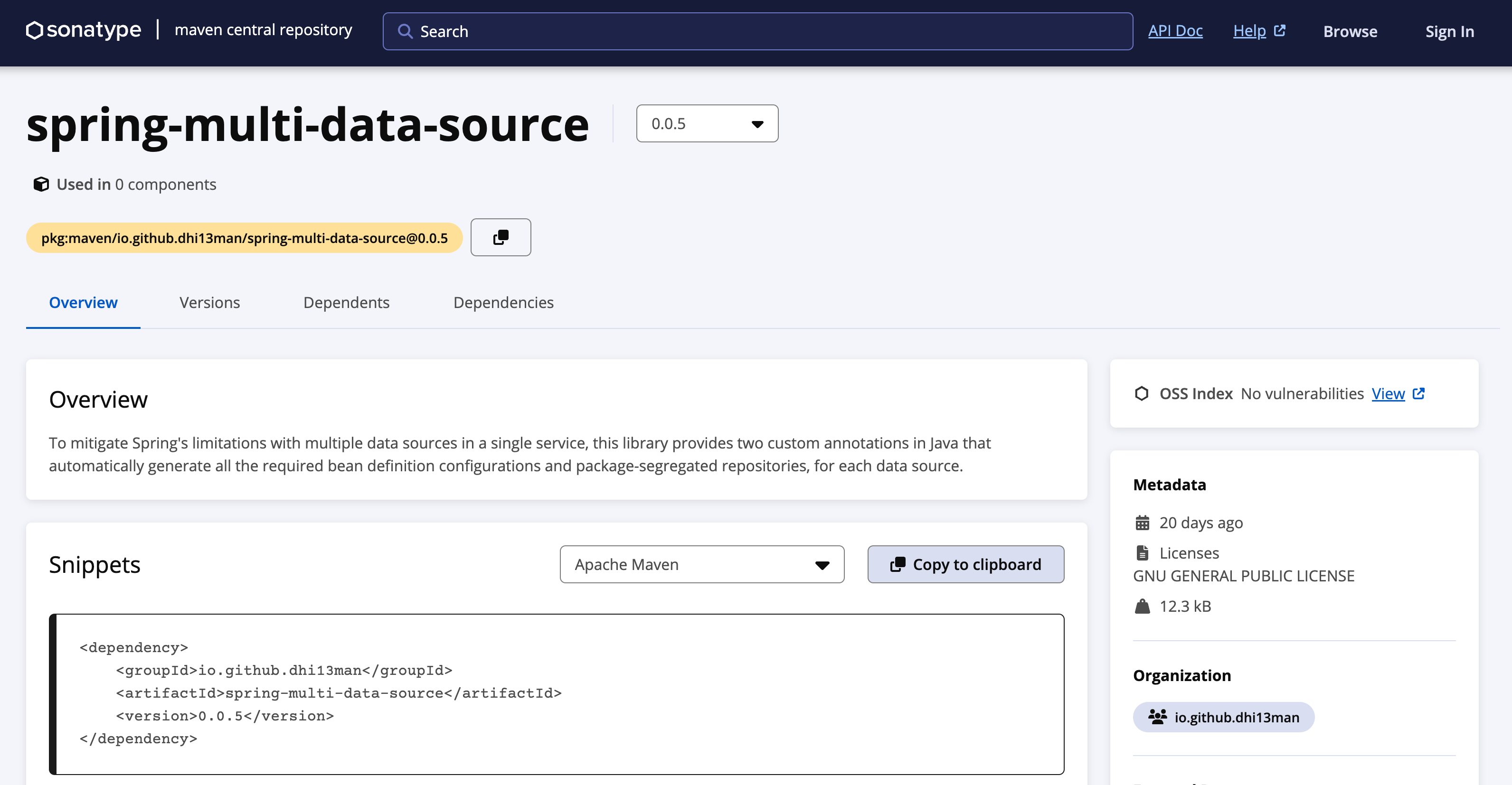Open the 0.0.5 version dropdown
Screen dimensions: 1512x785
tap(707, 124)
